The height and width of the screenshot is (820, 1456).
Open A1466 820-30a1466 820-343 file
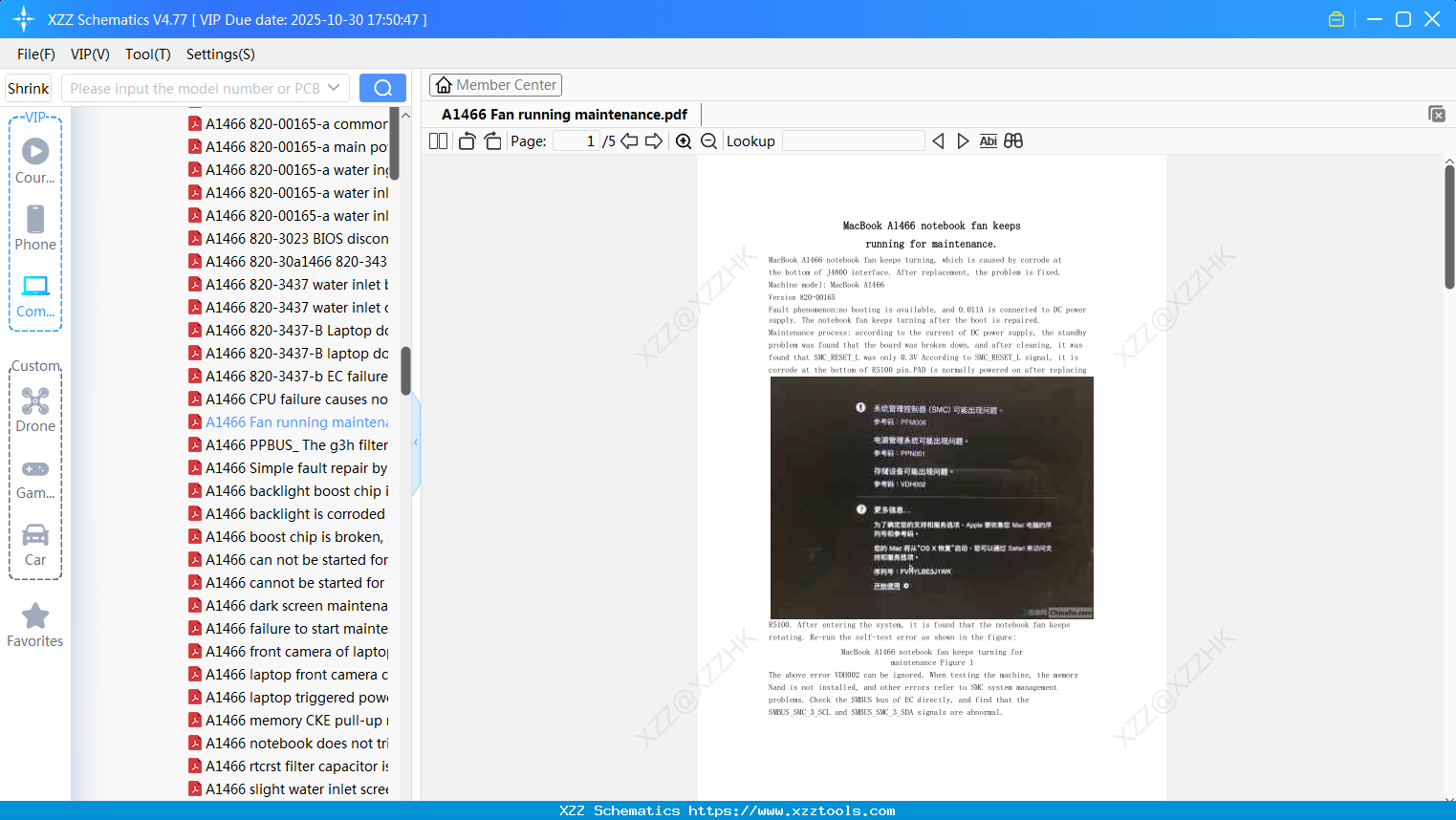coord(288,262)
